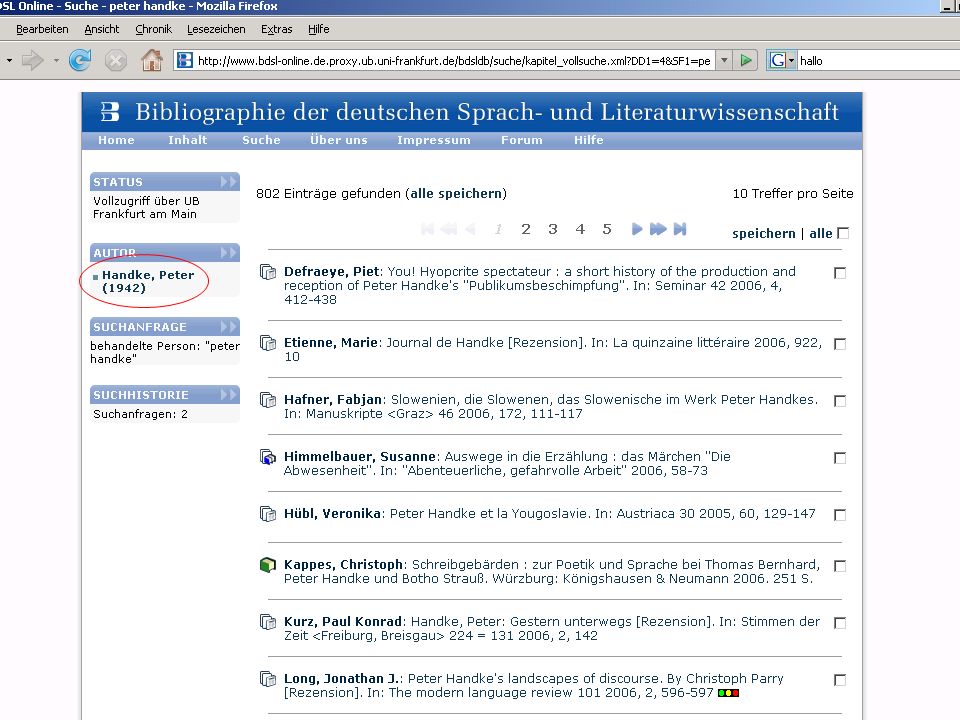Open Inhalt in site navigation
Screen dimensions: 960x720
point(188,140)
